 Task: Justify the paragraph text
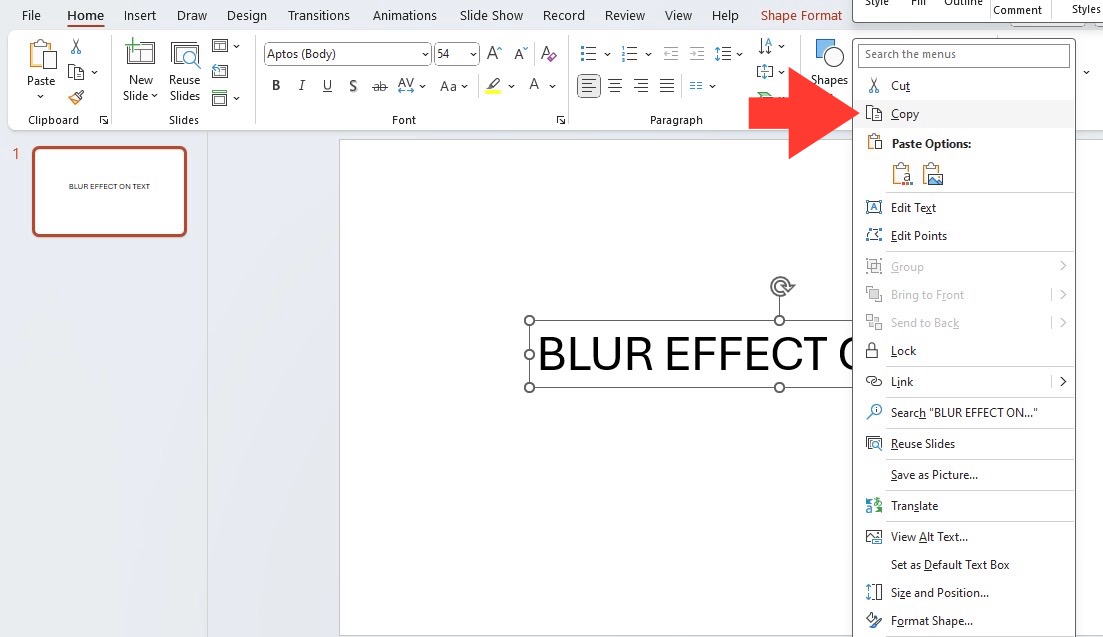pos(667,86)
